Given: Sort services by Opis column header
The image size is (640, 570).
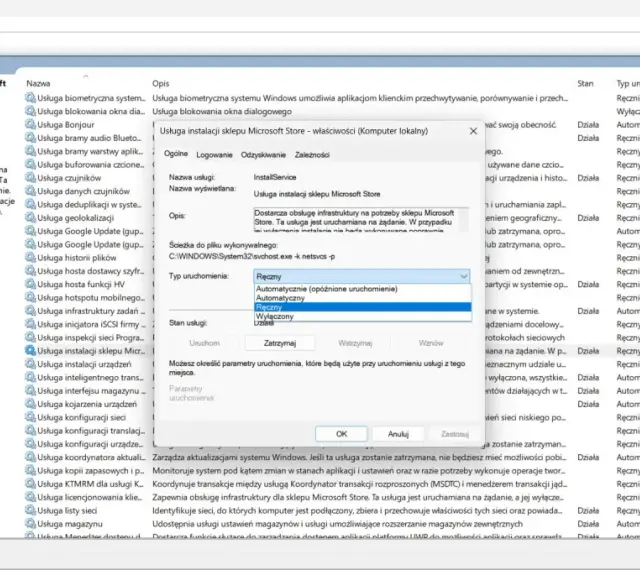Looking at the screenshot, I should coord(160,83).
